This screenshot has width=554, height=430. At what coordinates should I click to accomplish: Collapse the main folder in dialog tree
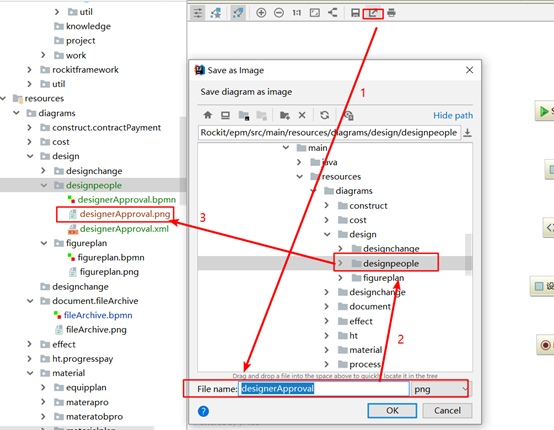pyautogui.click(x=286, y=147)
